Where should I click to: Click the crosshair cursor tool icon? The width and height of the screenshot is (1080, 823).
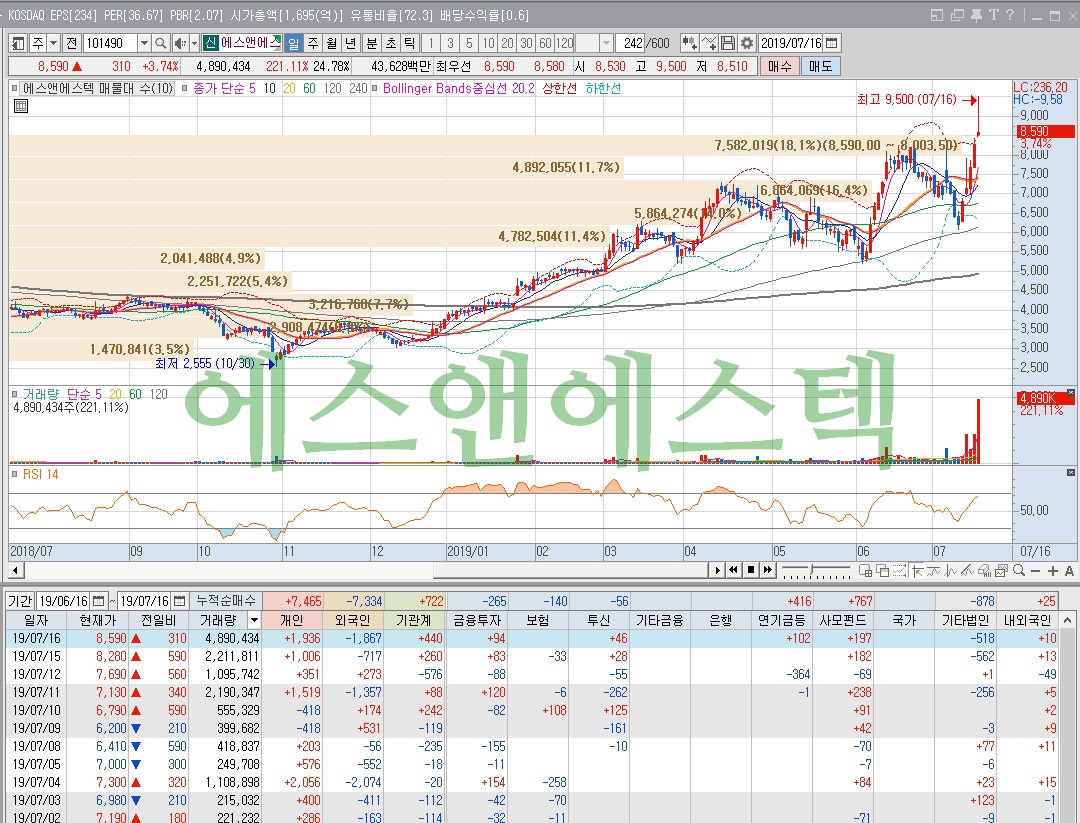pos(917,570)
